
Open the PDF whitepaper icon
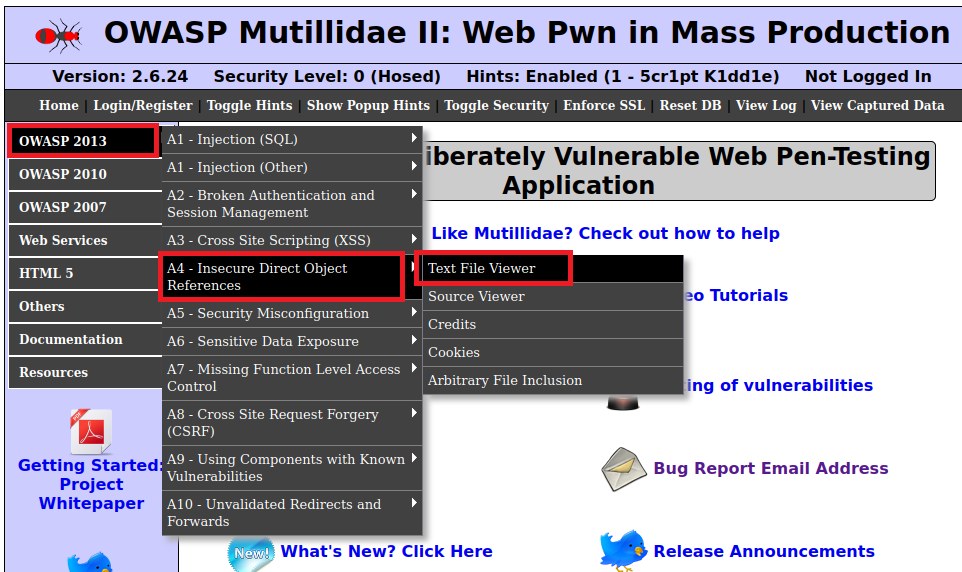click(x=91, y=431)
